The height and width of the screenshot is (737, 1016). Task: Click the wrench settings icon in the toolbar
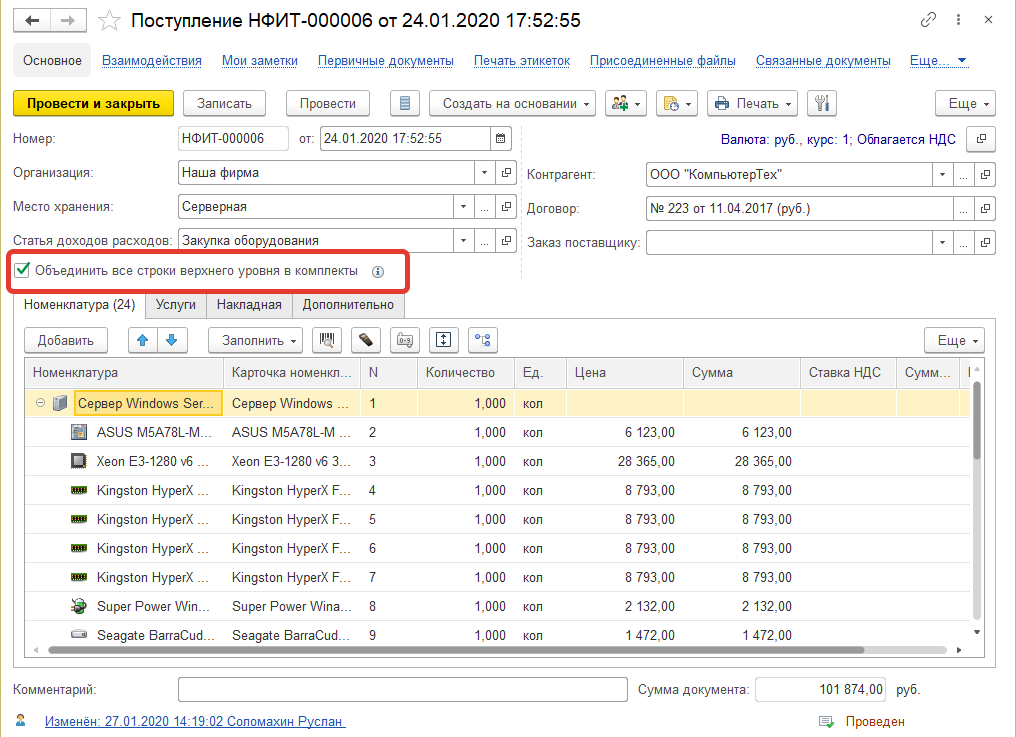[821, 103]
